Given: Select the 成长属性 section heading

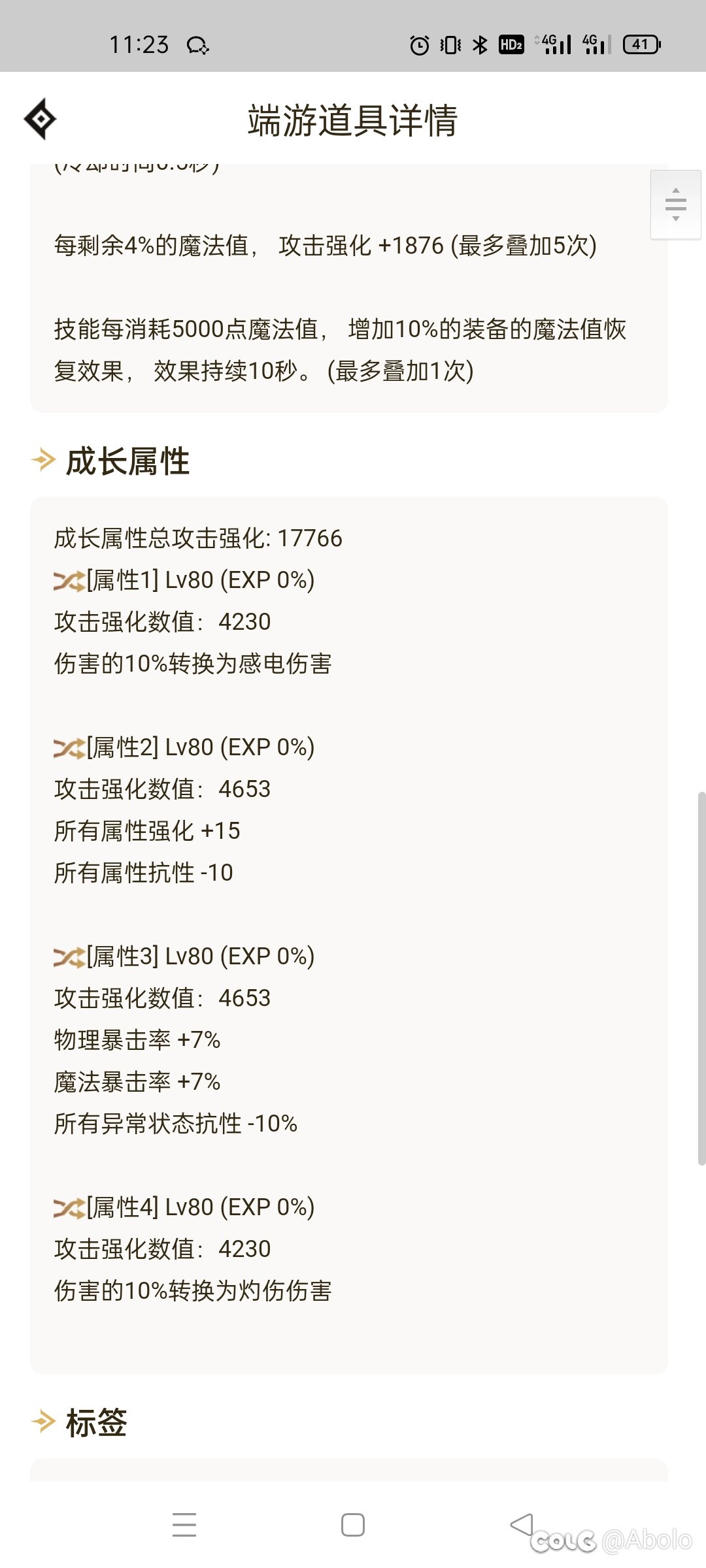Looking at the screenshot, I should click(x=127, y=461).
